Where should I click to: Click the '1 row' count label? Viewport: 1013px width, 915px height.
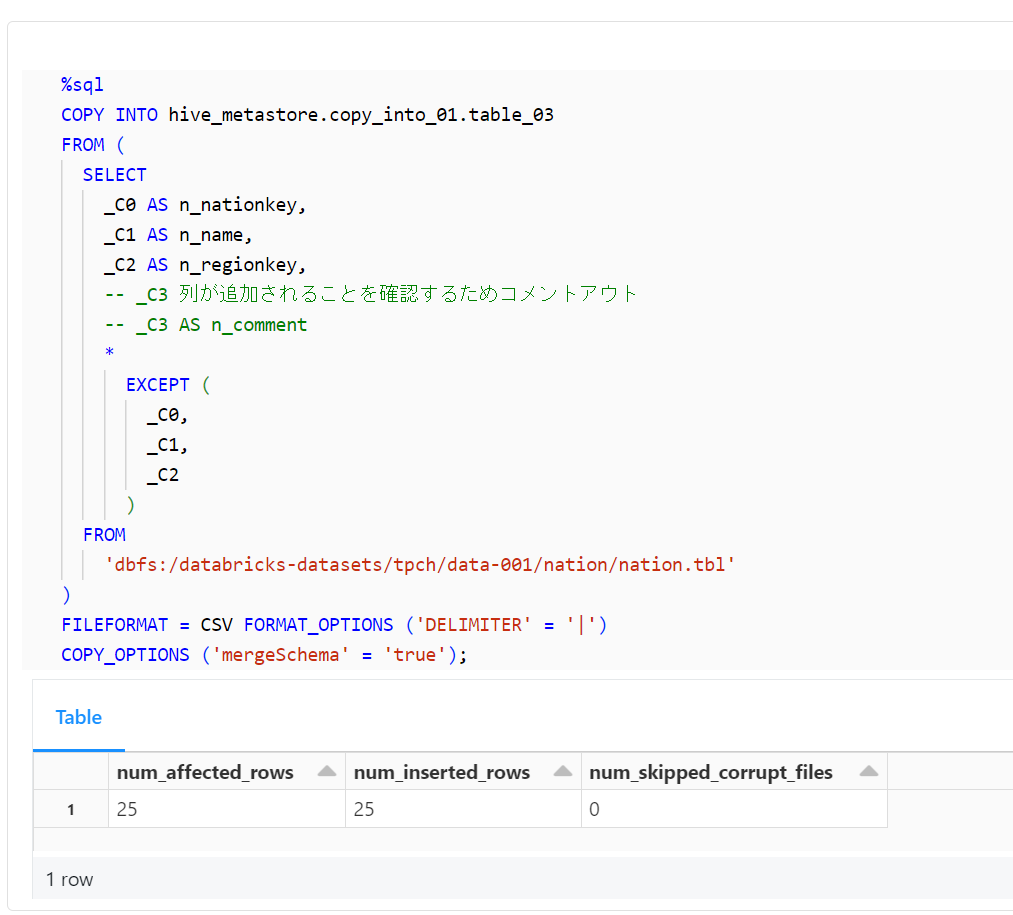(x=70, y=879)
